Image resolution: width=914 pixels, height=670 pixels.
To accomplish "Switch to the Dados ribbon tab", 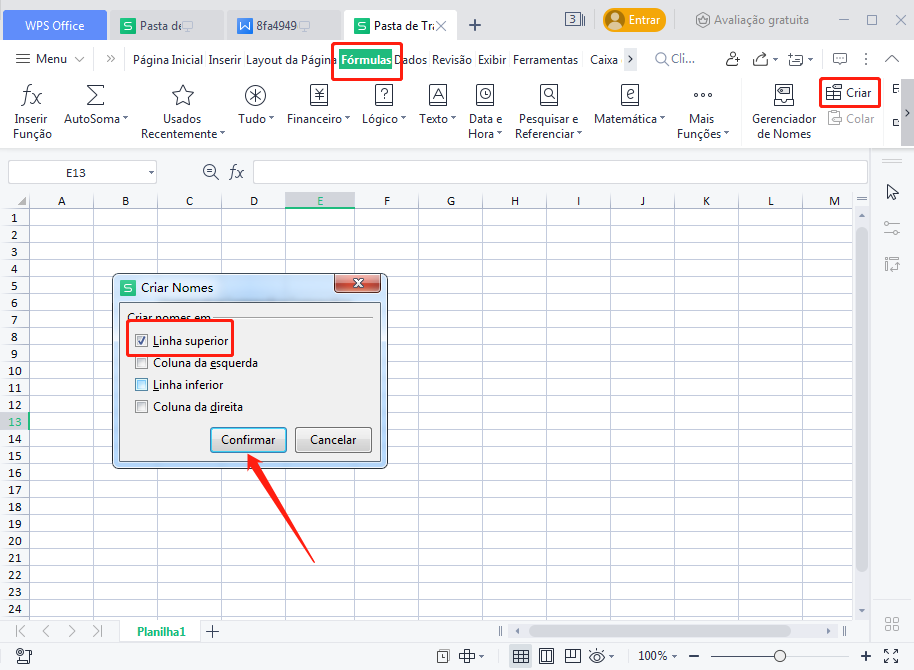I will (411, 60).
